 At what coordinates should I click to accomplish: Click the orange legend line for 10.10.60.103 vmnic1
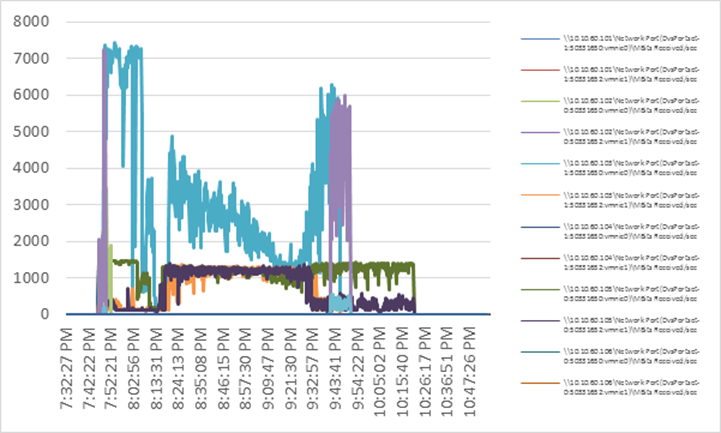pos(540,195)
